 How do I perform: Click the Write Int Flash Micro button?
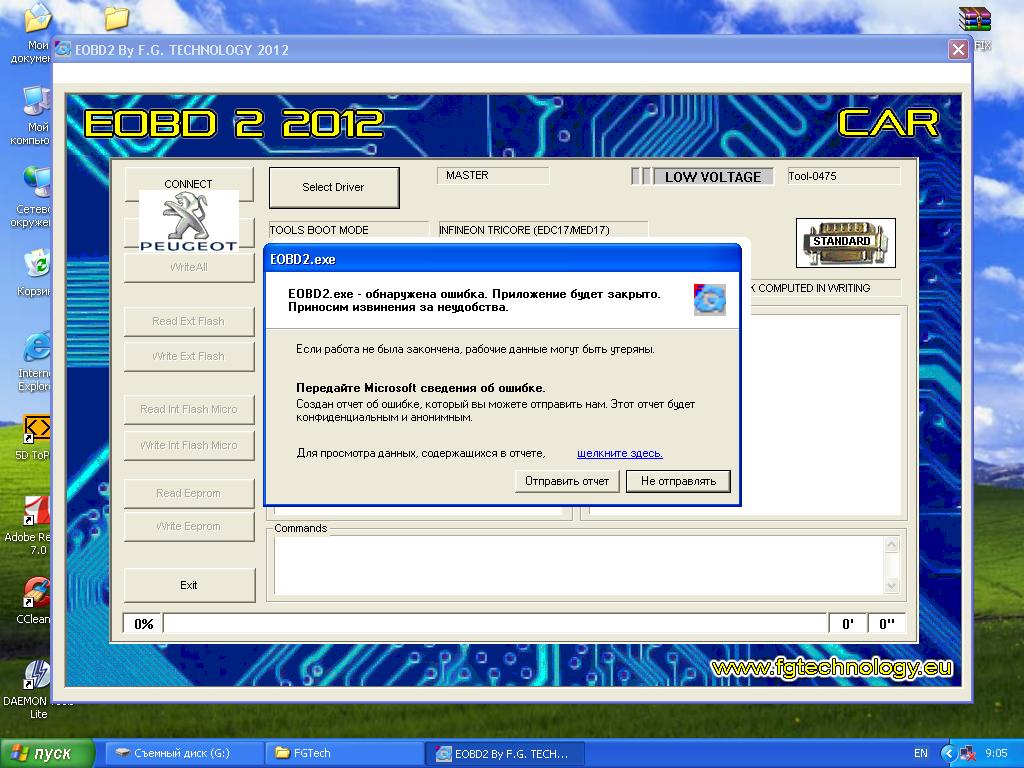[189, 445]
